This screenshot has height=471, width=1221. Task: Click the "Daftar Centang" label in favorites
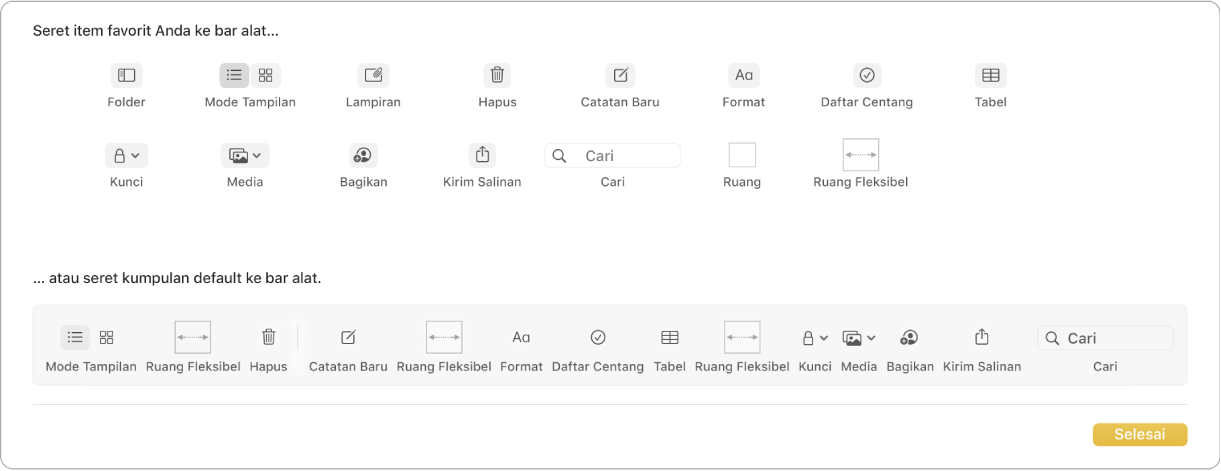[867, 102]
